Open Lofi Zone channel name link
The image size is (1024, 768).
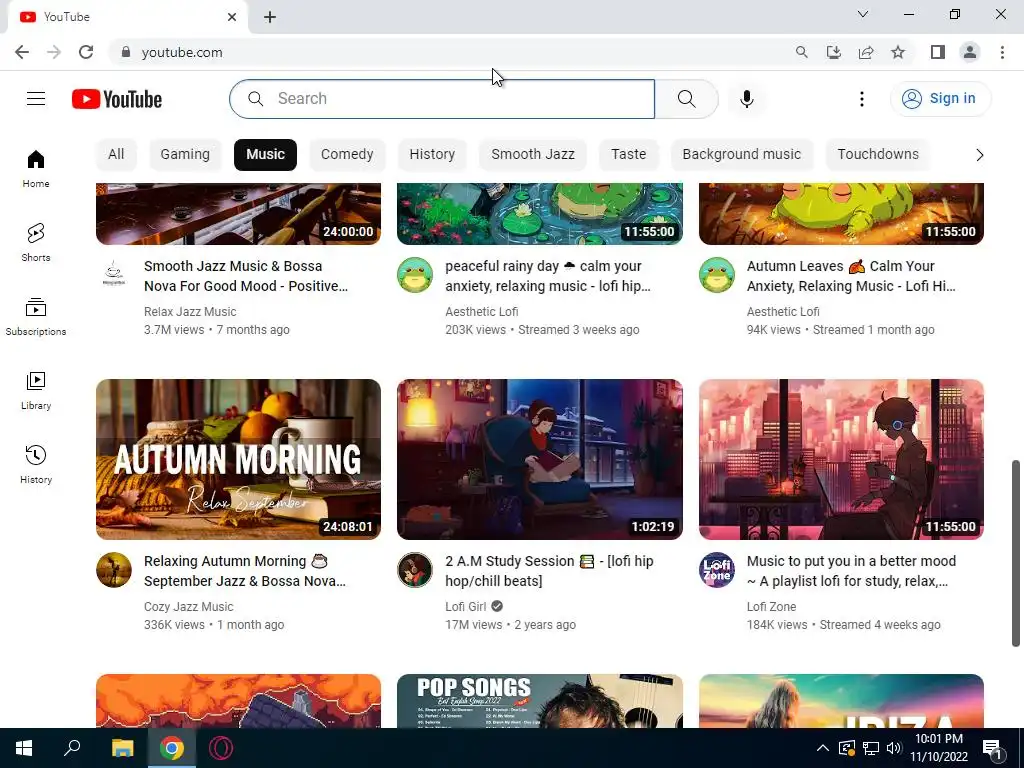(x=771, y=607)
